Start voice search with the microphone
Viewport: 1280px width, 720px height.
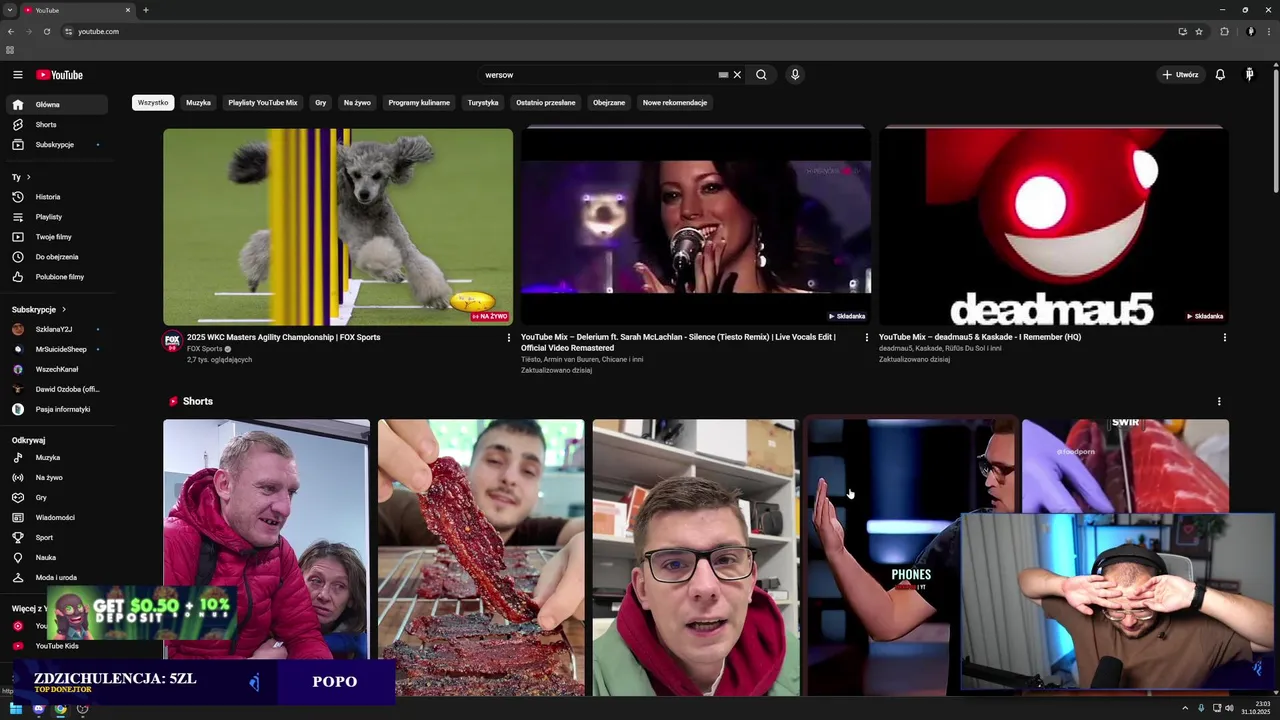[x=795, y=75]
